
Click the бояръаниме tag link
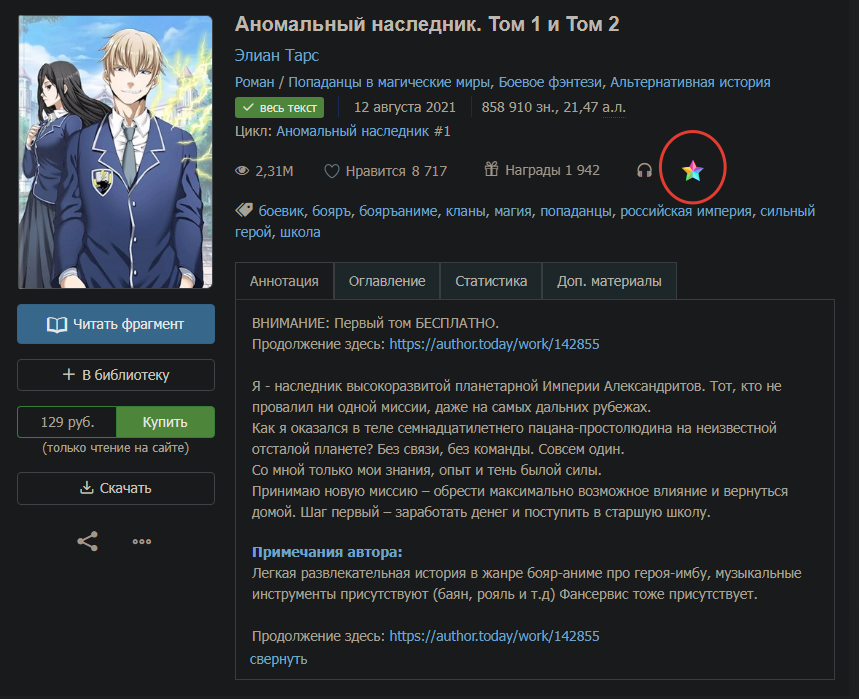coord(398,211)
